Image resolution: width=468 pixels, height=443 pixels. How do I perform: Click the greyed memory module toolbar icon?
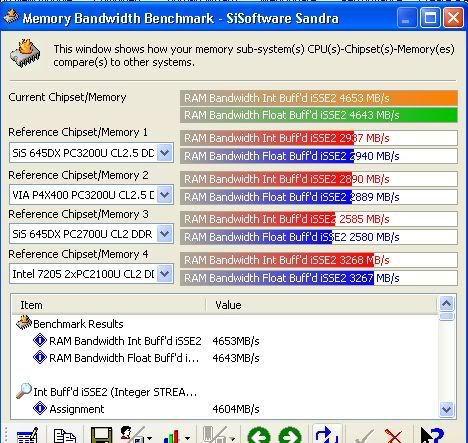(214, 434)
